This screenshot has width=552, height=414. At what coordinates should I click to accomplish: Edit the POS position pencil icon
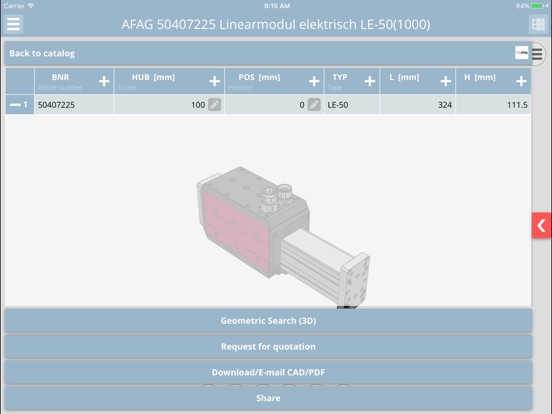(x=314, y=105)
